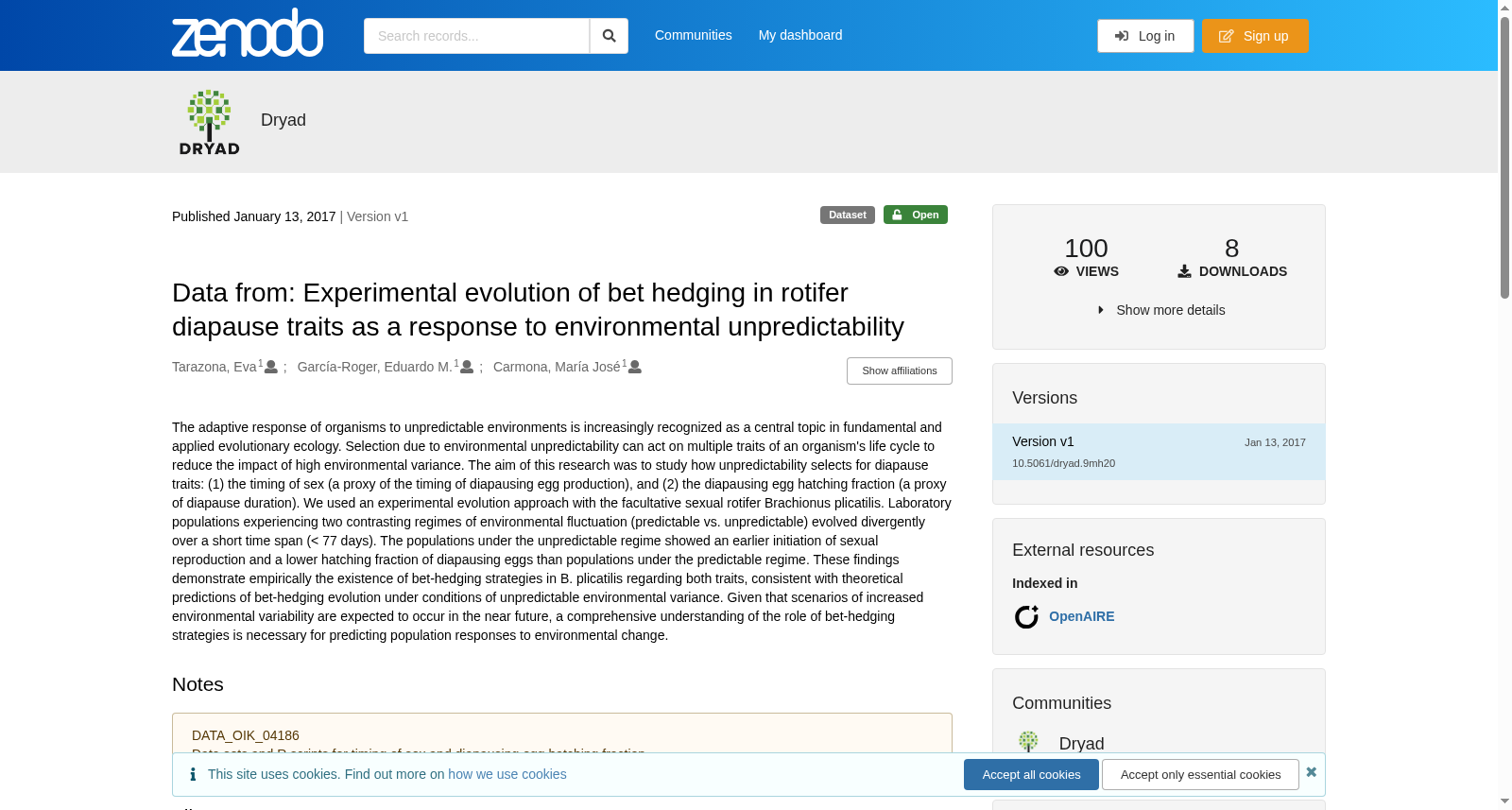Click the Log in button
This screenshot has width=1512, height=810.
(1145, 36)
